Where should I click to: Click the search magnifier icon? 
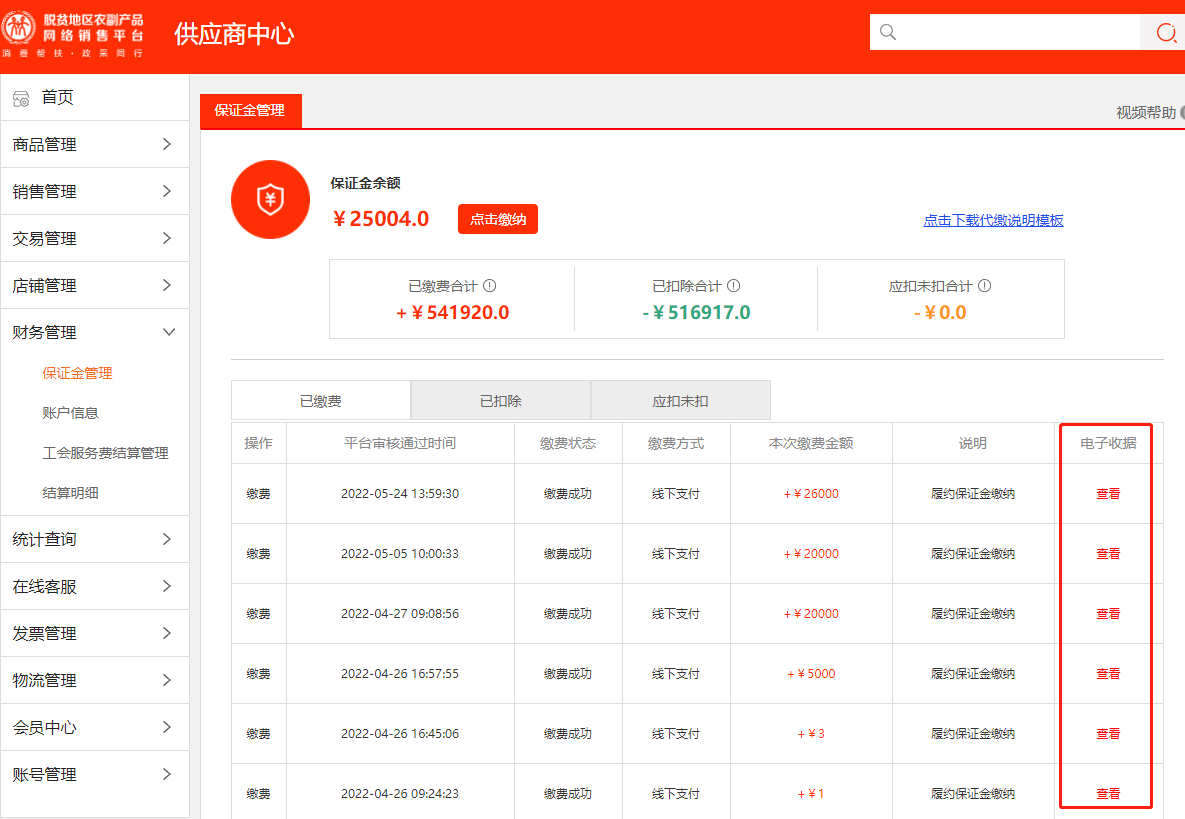point(888,32)
